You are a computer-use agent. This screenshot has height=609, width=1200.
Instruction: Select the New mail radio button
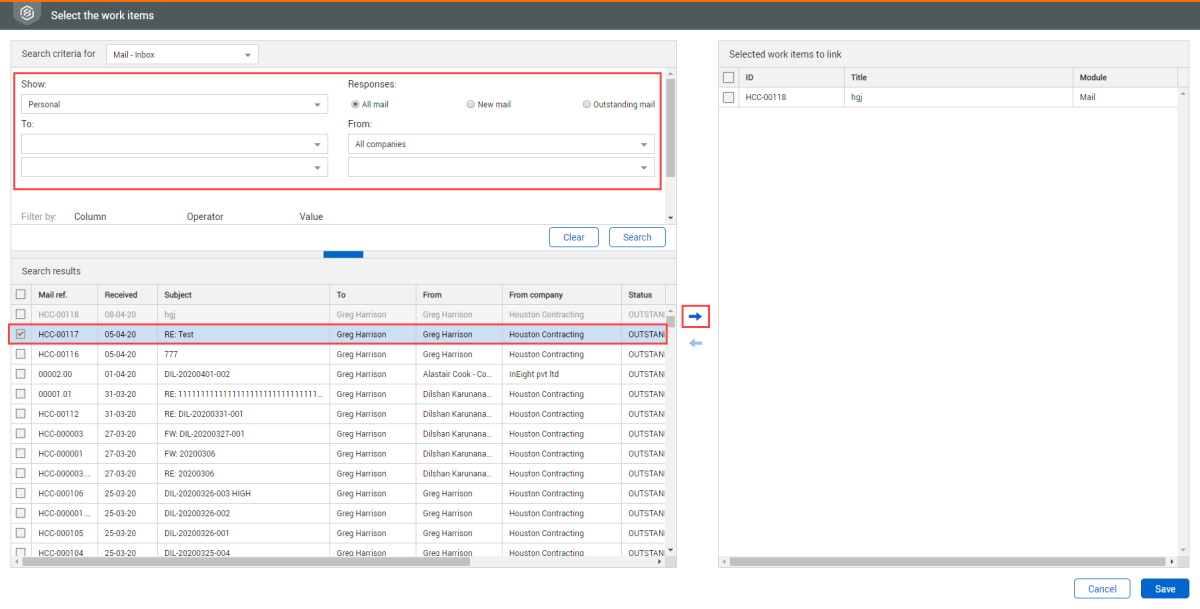point(471,104)
